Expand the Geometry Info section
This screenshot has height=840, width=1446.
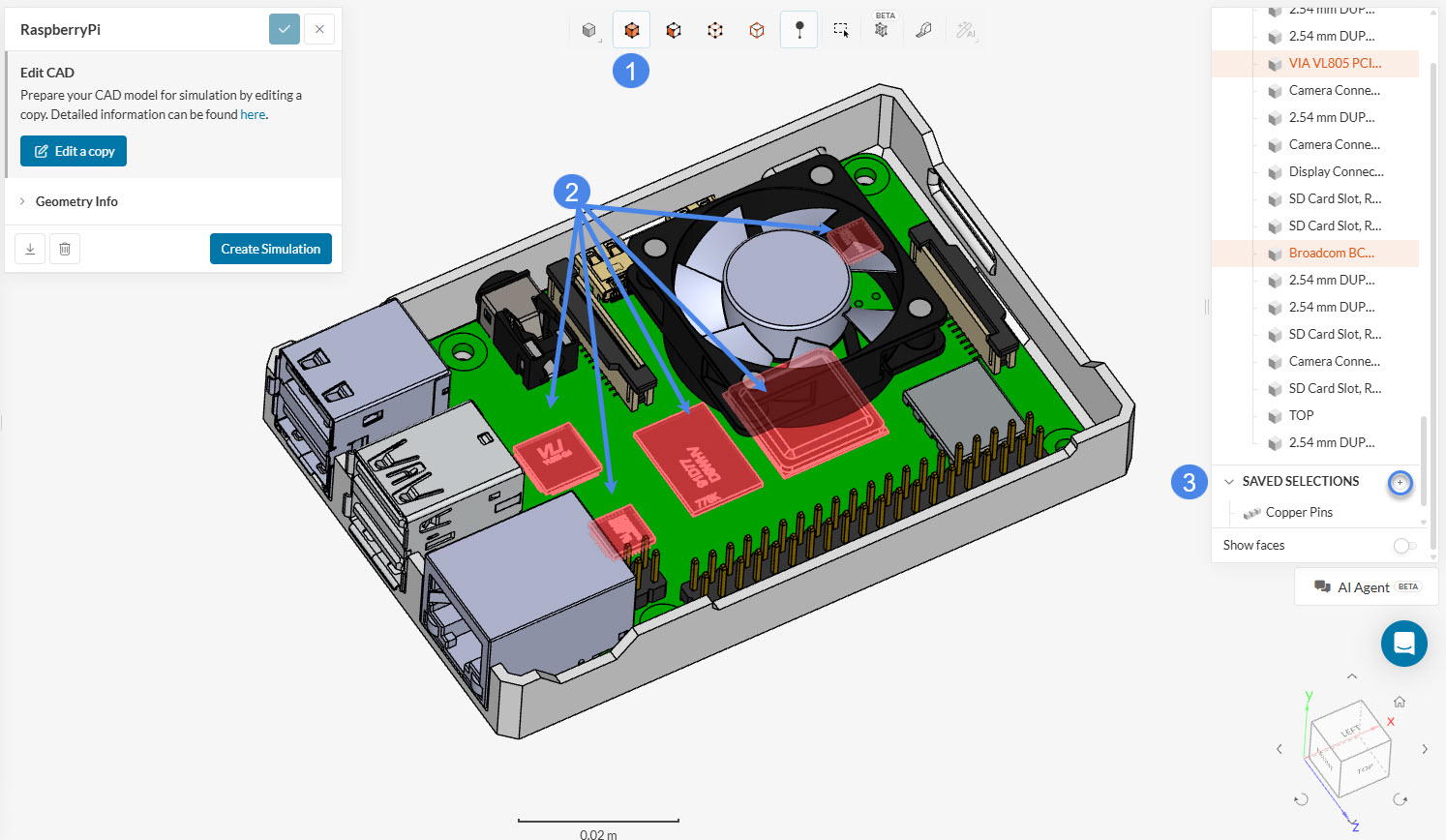(x=76, y=201)
